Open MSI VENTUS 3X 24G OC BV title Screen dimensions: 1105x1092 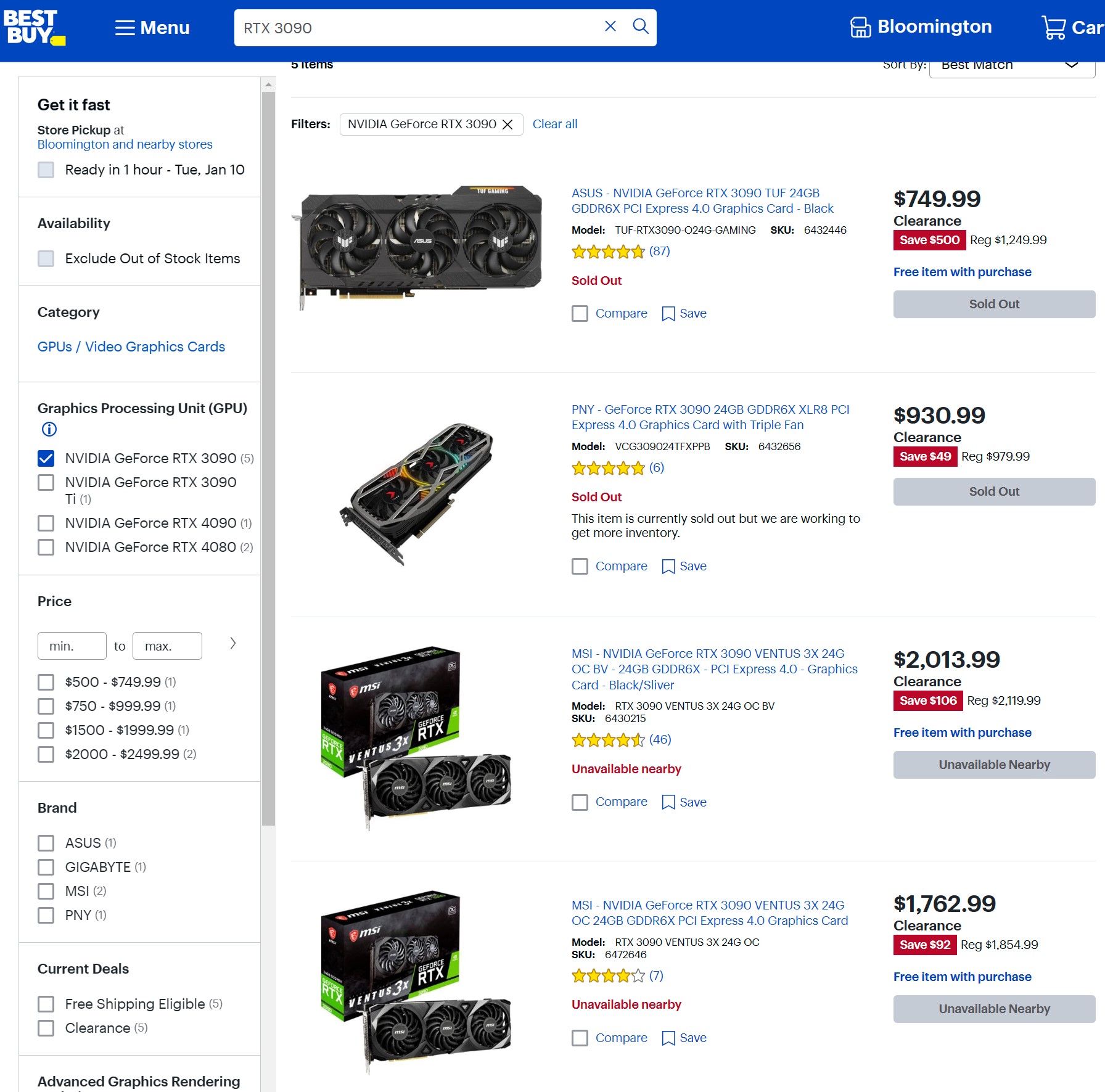tap(715, 669)
